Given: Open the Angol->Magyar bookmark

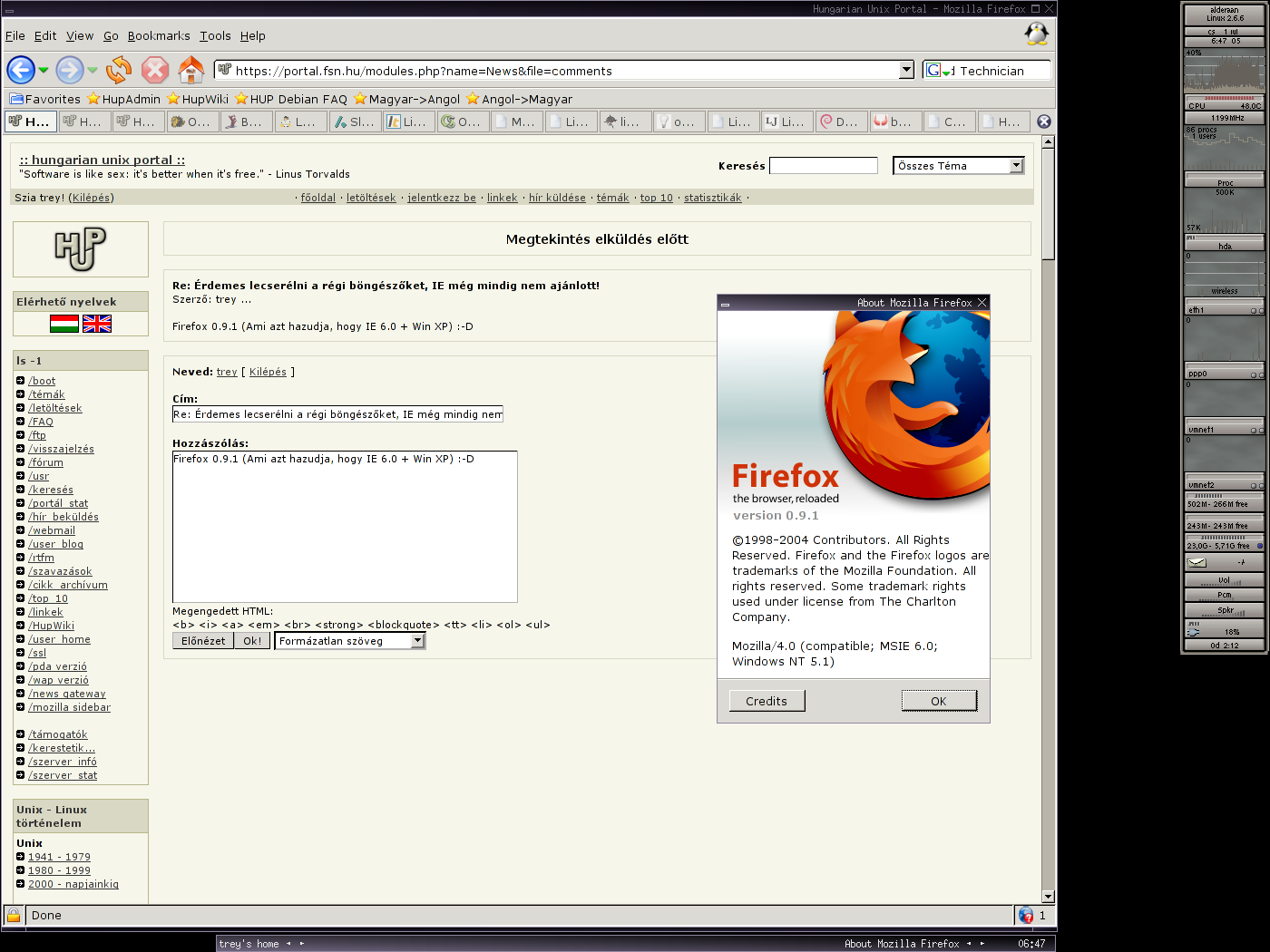Looking at the screenshot, I should click(520, 99).
